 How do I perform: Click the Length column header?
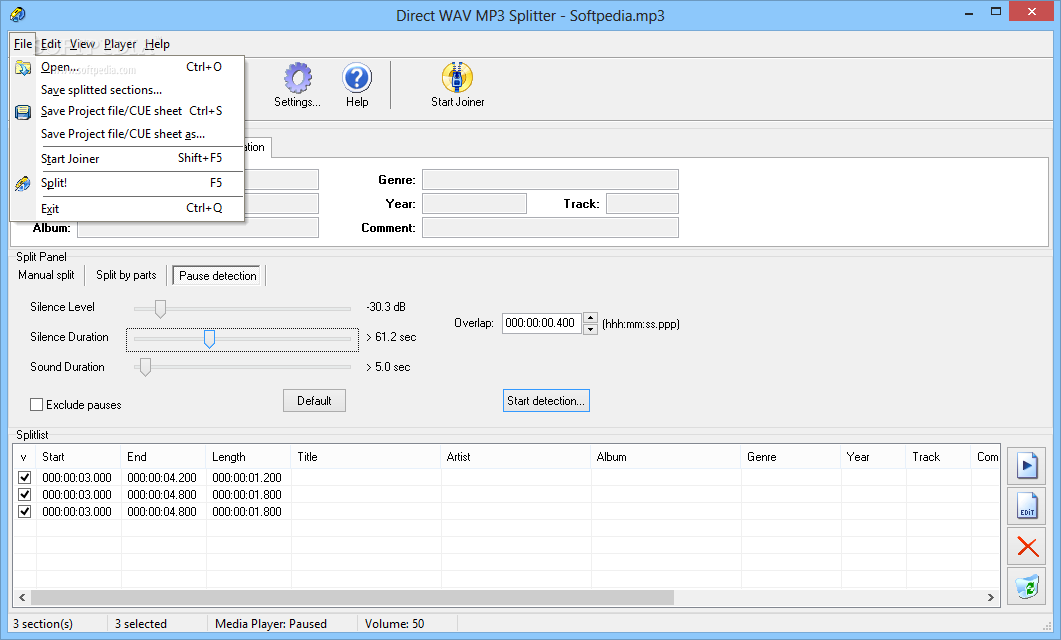(x=248, y=457)
